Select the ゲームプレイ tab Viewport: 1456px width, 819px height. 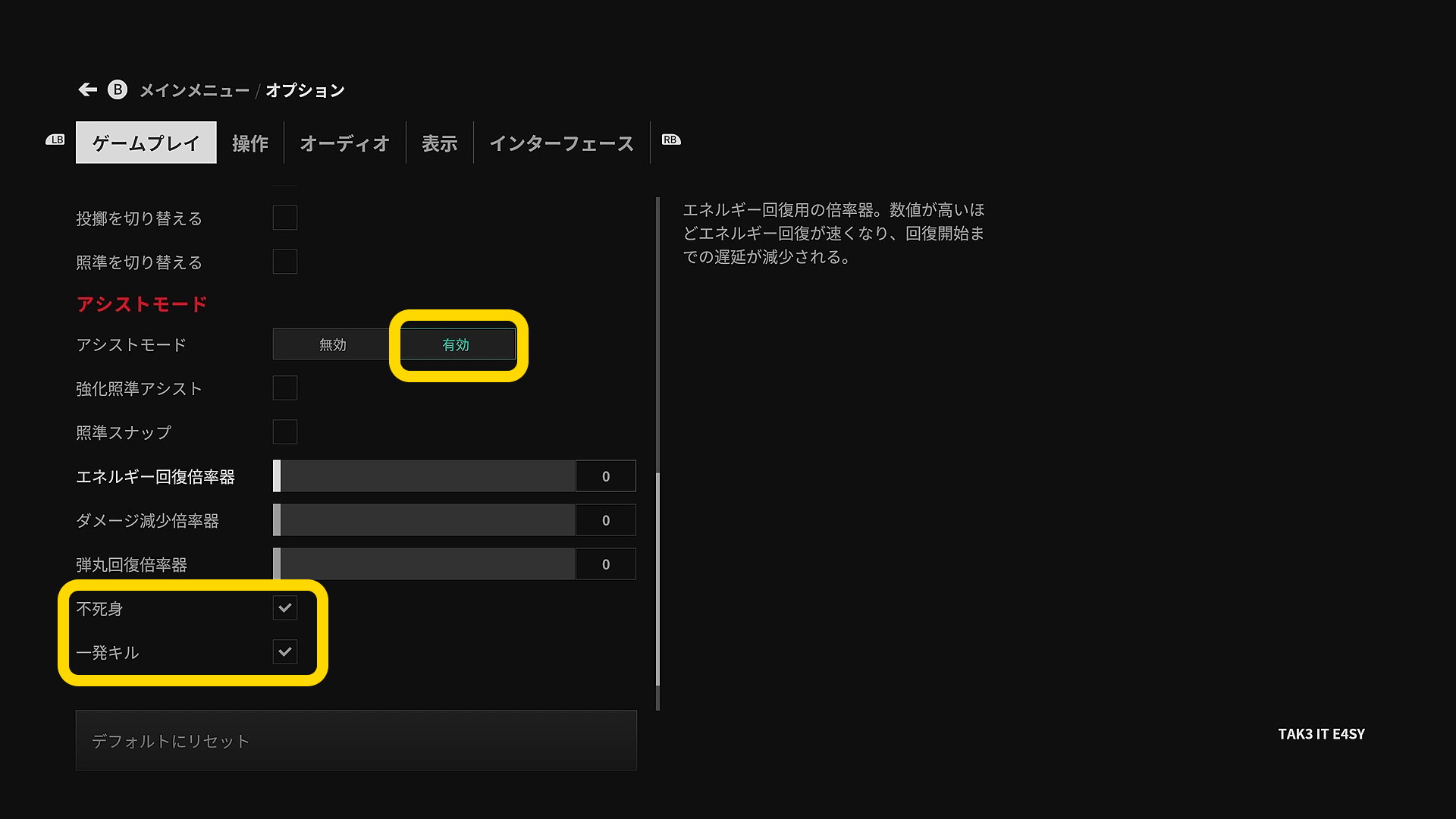pyautogui.click(x=146, y=143)
